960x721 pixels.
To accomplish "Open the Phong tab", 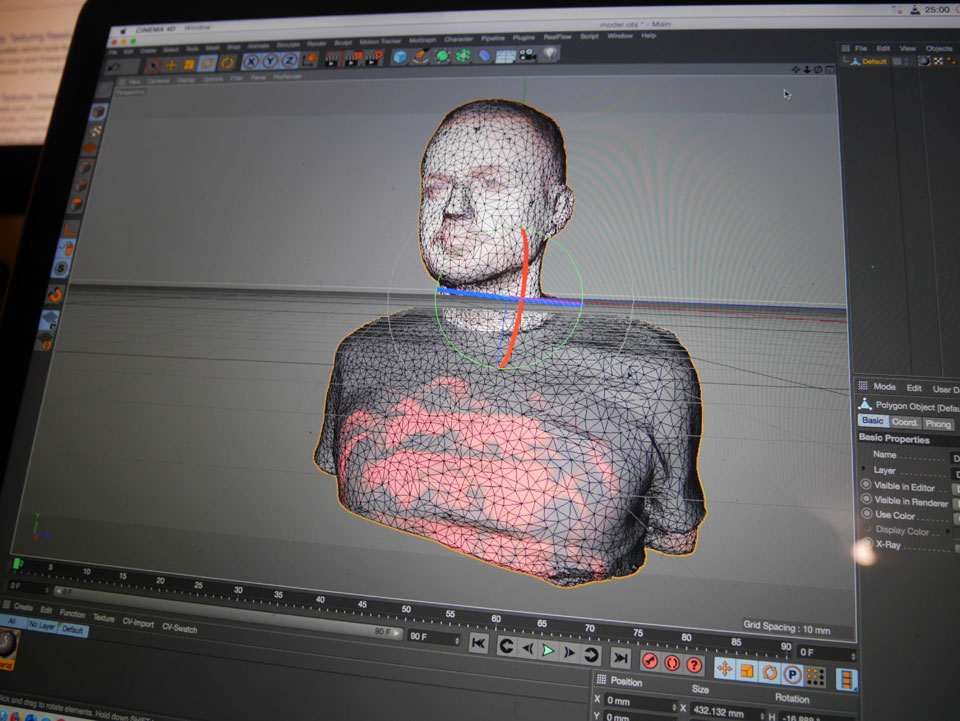I will click(937, 424).
